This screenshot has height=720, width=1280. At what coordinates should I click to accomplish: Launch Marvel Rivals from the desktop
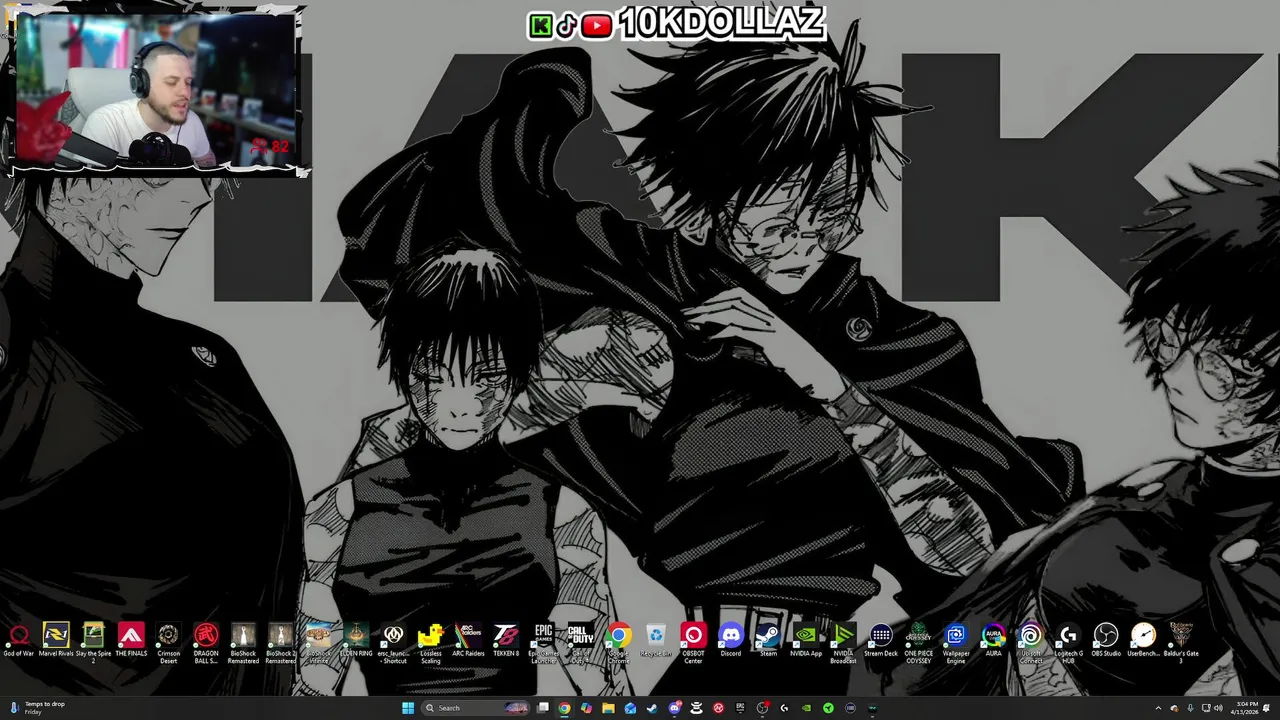tap(56, 640)
